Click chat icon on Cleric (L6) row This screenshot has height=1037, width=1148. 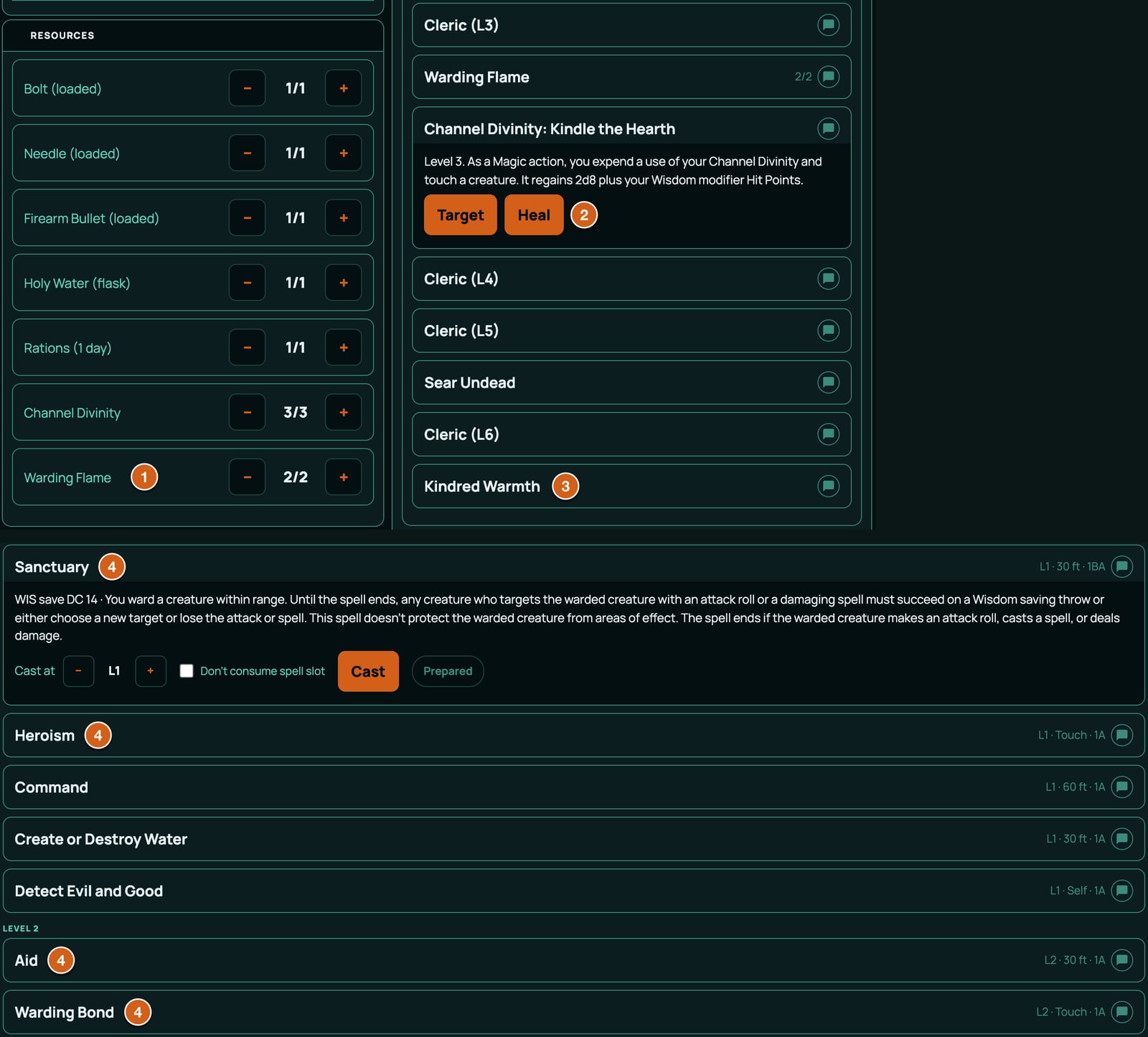tap(828, 434)
